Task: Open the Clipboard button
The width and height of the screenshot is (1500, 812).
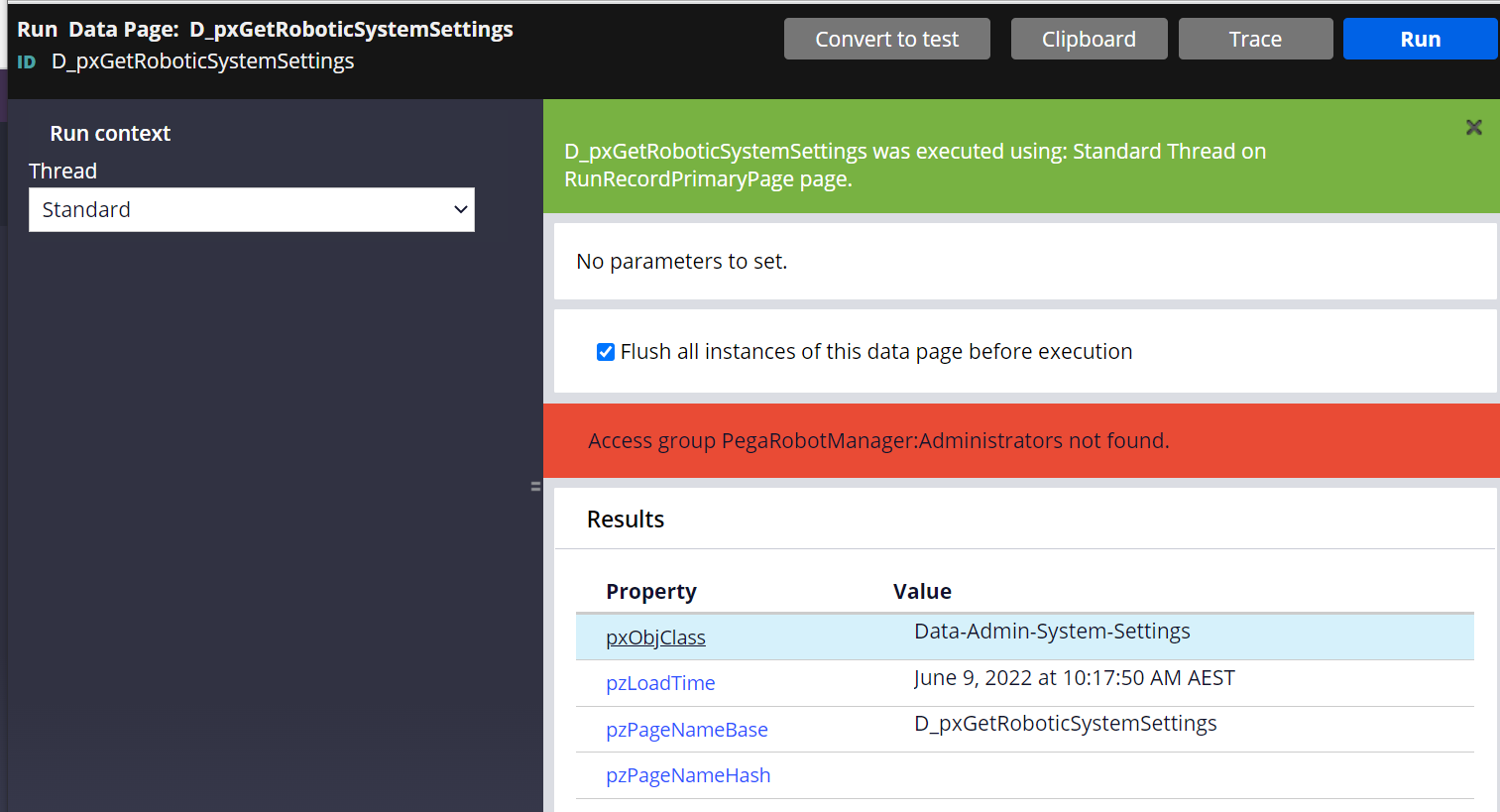Action: 1089,39
